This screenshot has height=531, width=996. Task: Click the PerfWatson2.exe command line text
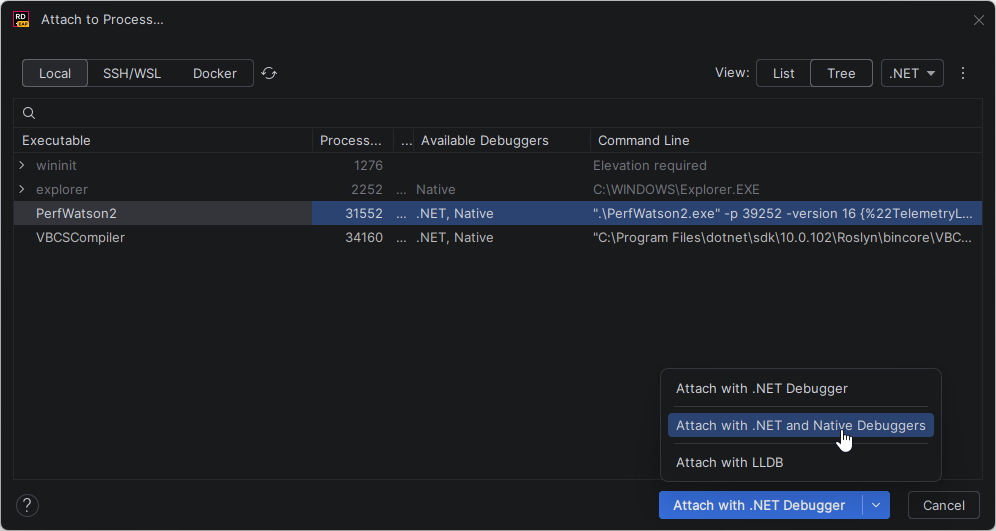click(783, 213)
